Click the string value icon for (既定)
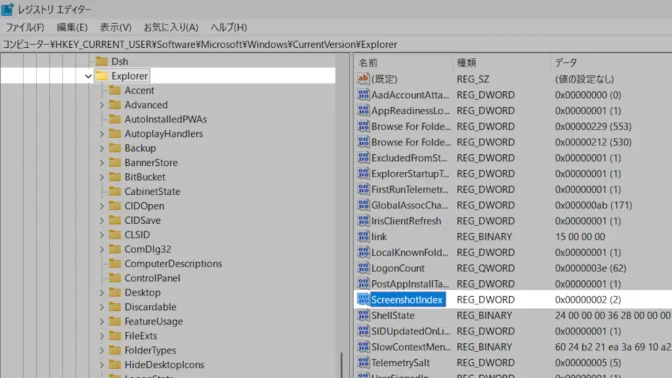Image resolution: width=672 pixels, height=378 pixels. [x=363, y=79]
